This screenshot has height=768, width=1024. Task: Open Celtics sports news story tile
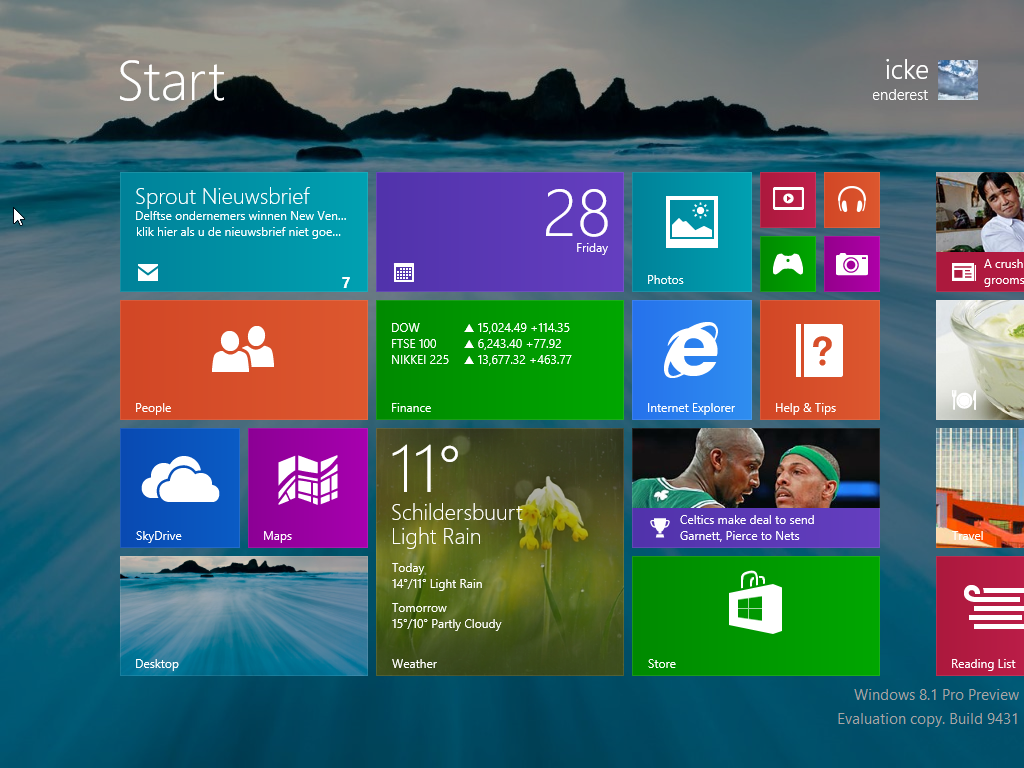(x=755, y=488)
